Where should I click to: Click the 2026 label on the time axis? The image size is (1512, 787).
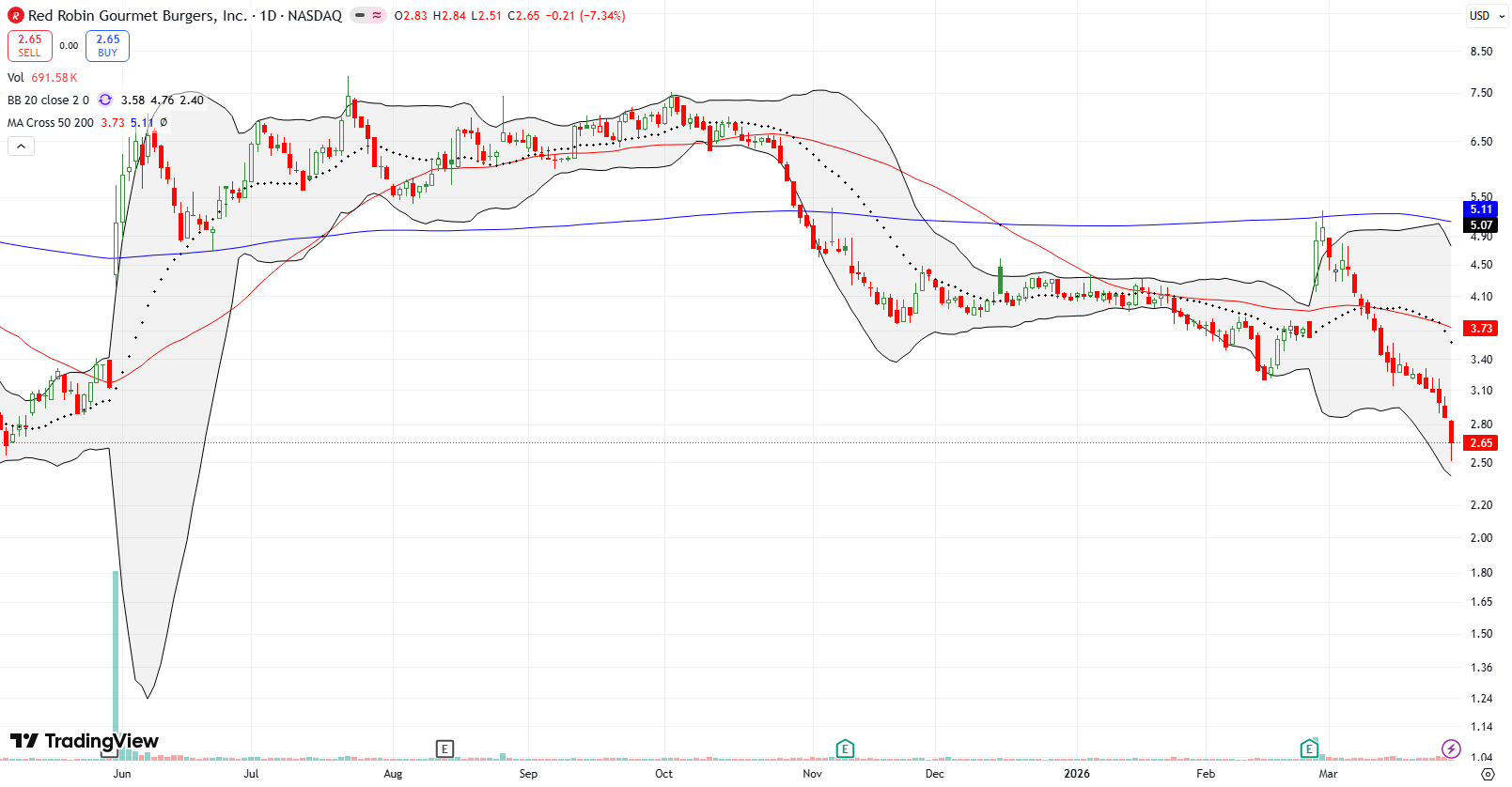pyautogui.click(x=1077, y=774)
